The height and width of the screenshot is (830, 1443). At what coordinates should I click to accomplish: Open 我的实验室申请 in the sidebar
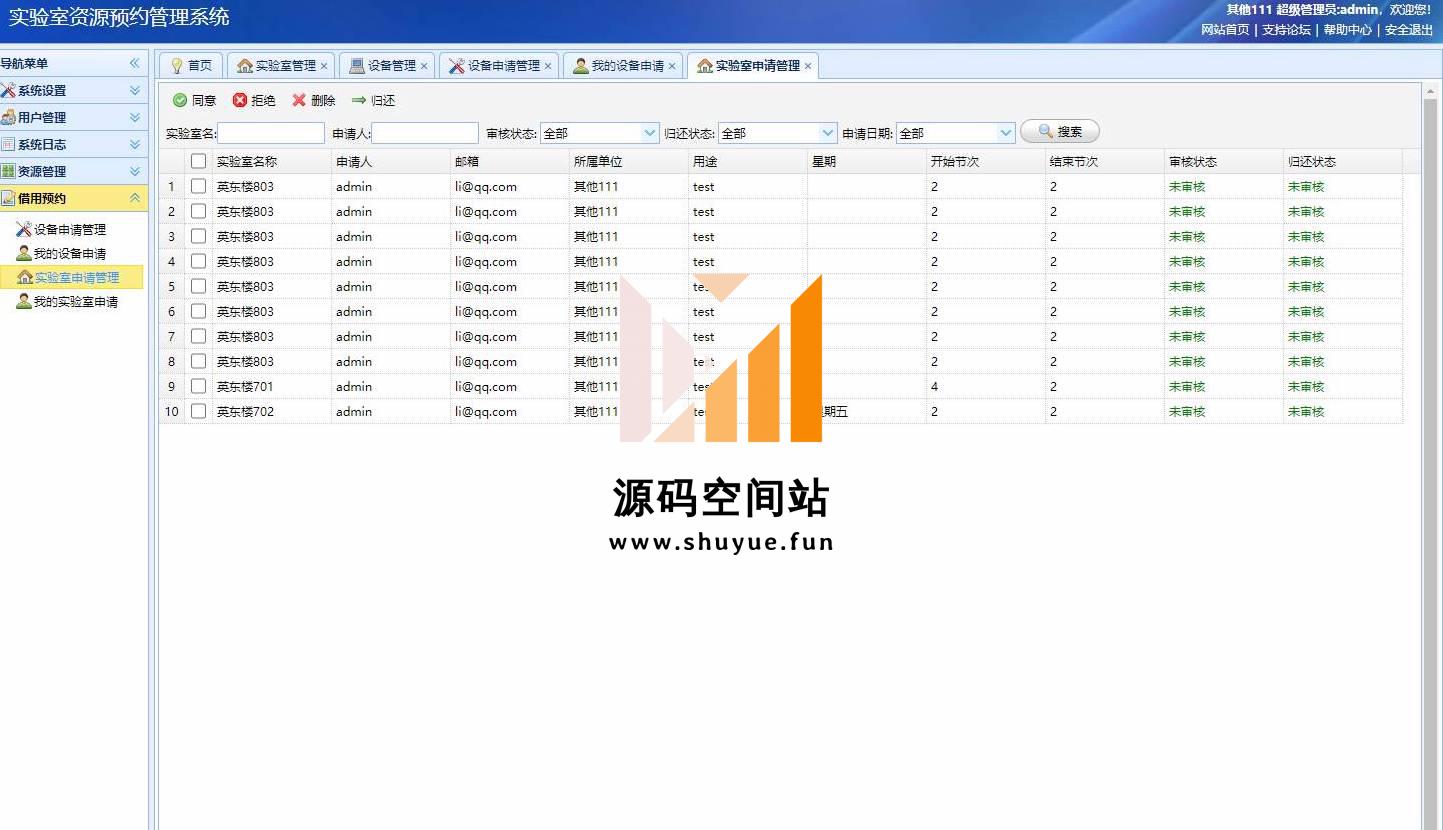(x=75, y=302)
